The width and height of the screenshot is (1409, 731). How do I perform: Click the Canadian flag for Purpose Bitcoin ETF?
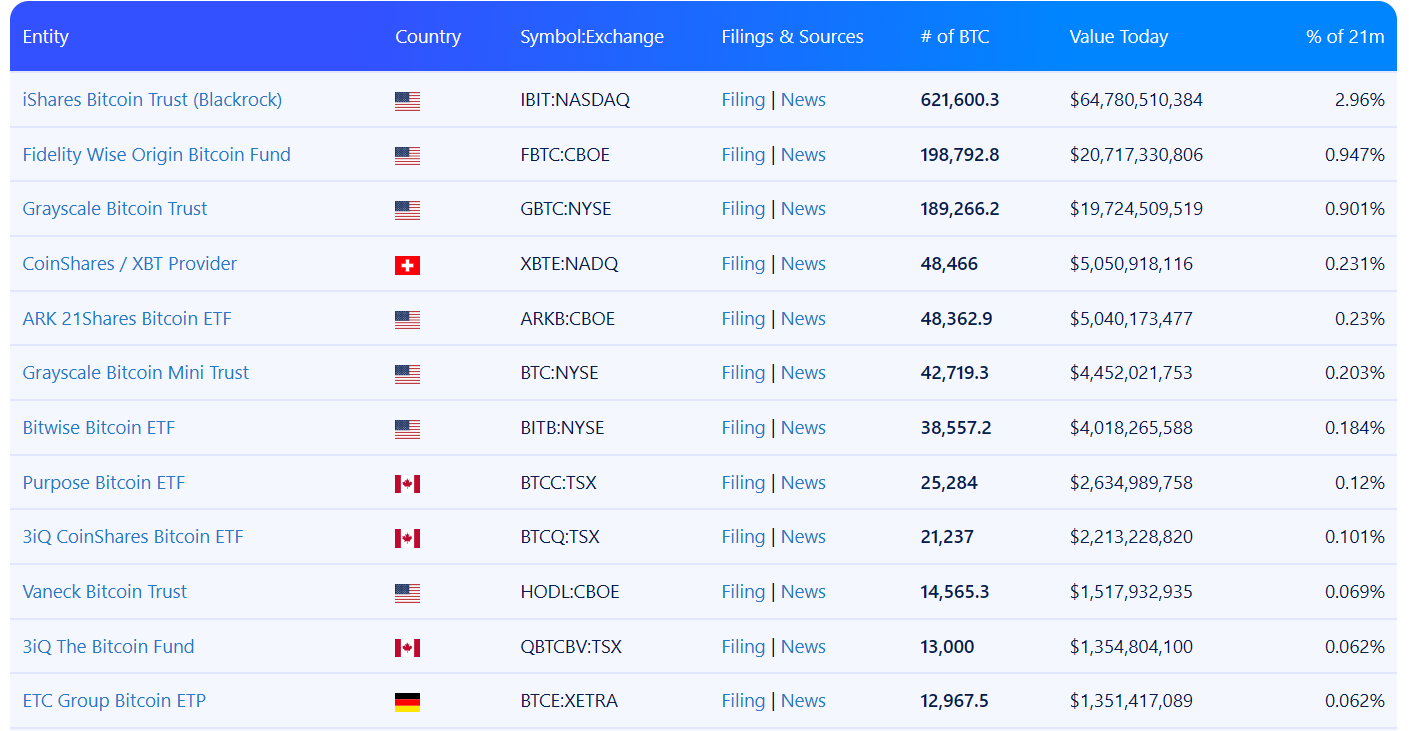(x=407, y=484)
